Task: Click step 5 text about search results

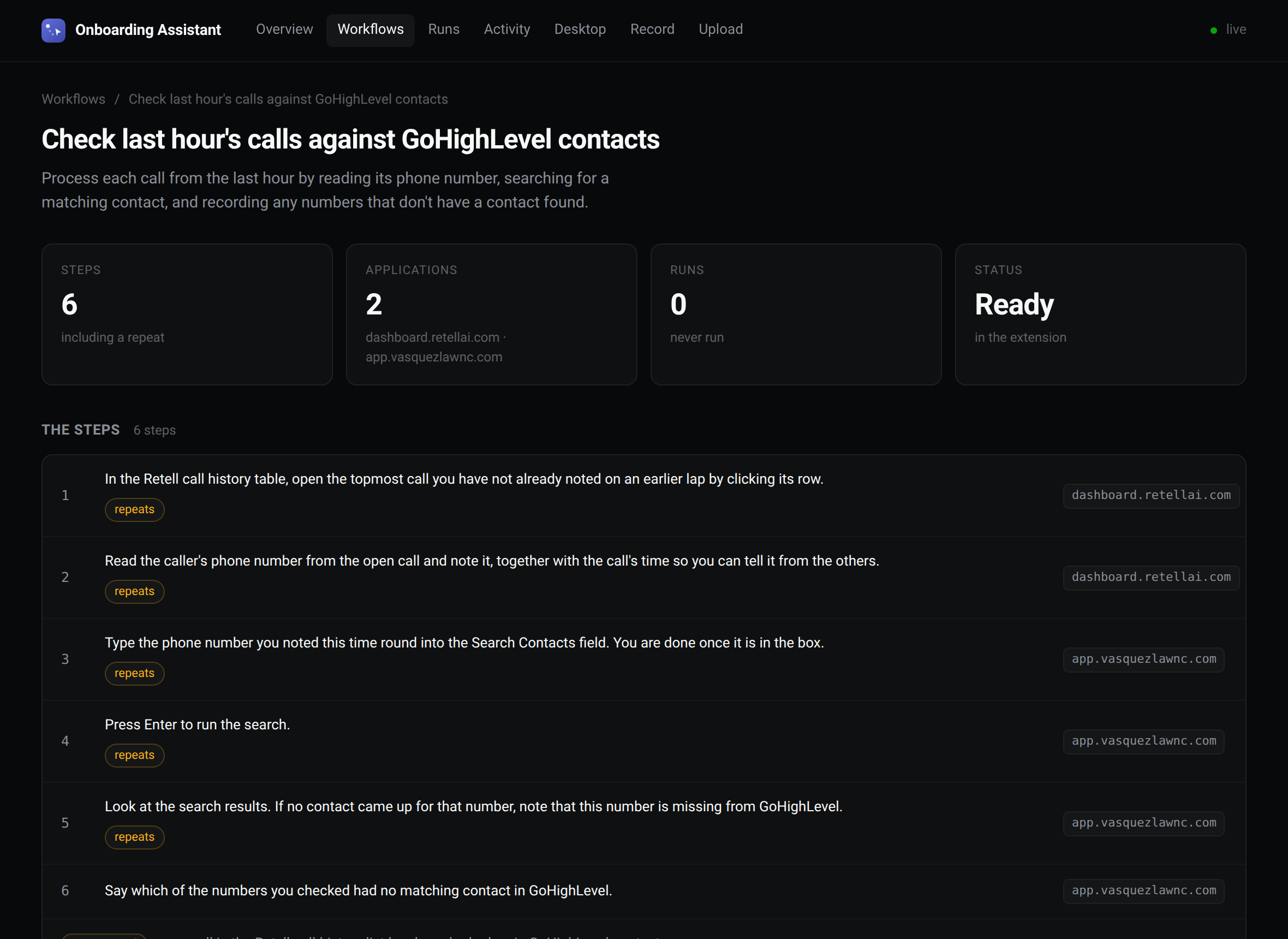Action: click(x=473, y=806)
